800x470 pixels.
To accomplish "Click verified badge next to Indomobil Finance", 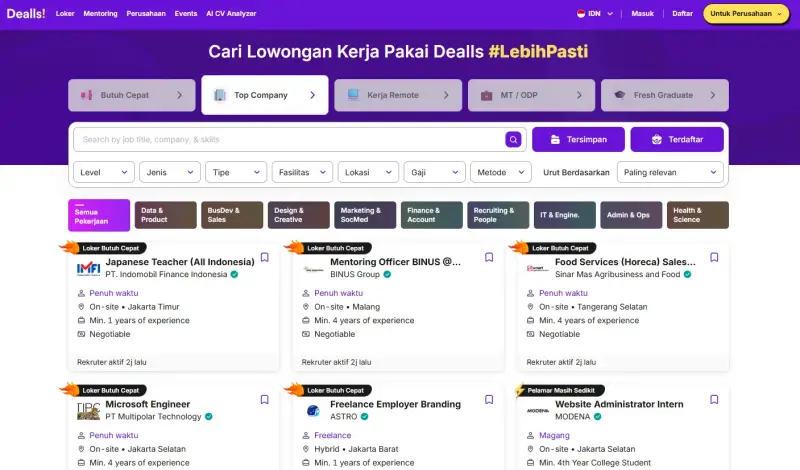I will click(x=234, y=274).
